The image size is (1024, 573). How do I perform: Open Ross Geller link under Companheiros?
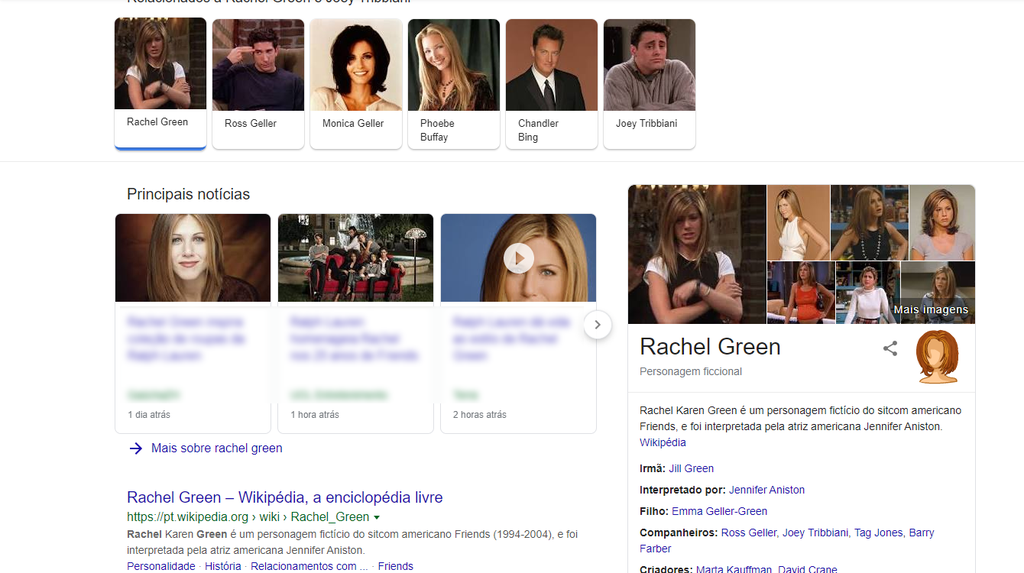pyautogui.click(x=748, y=532)
